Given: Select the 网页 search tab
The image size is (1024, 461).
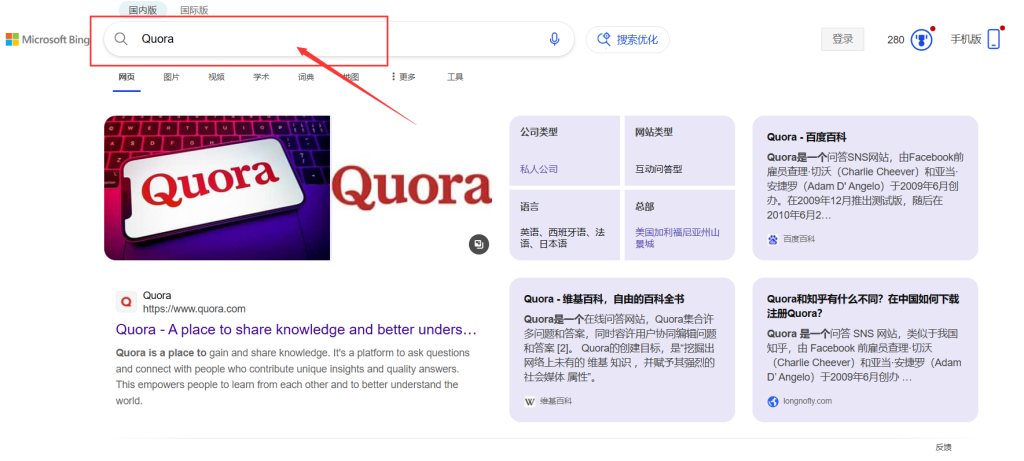Looking at the screenshot, I should click(127, 76).
